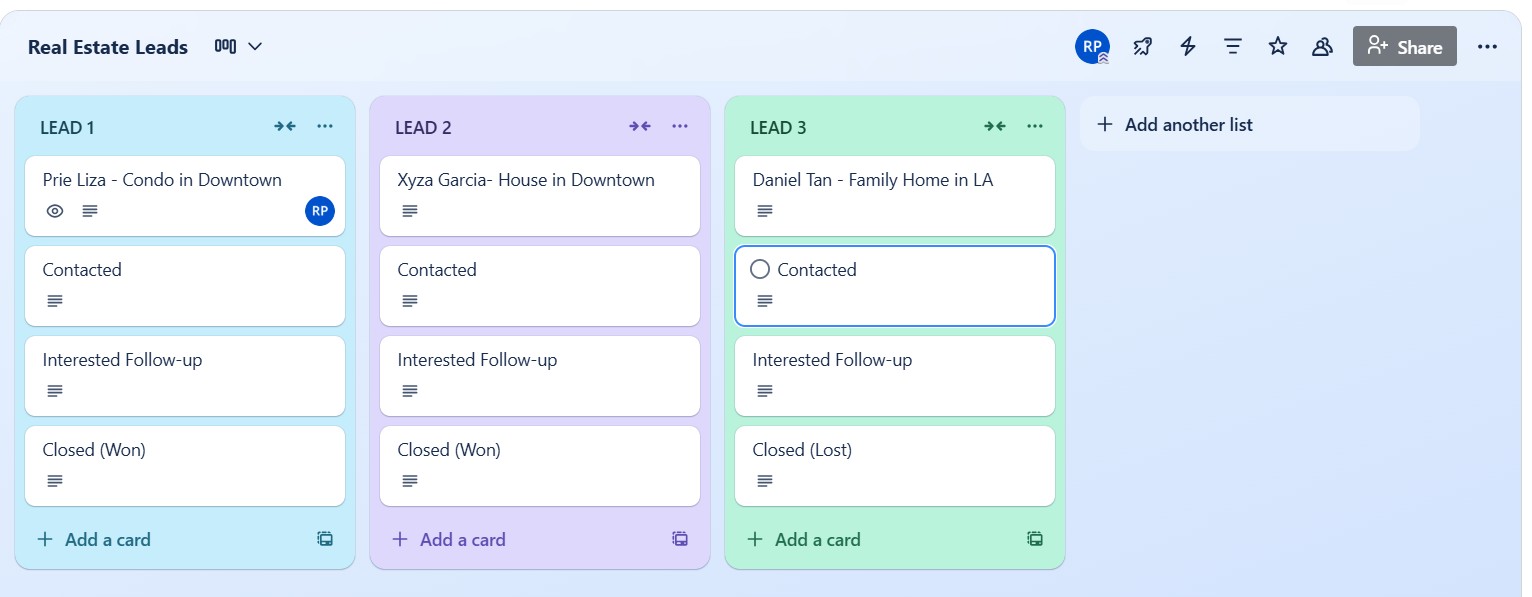Screen dimensions: 1532x597
Task: Open the lightning bolt Automation icon
Action: pos(1188,46)
